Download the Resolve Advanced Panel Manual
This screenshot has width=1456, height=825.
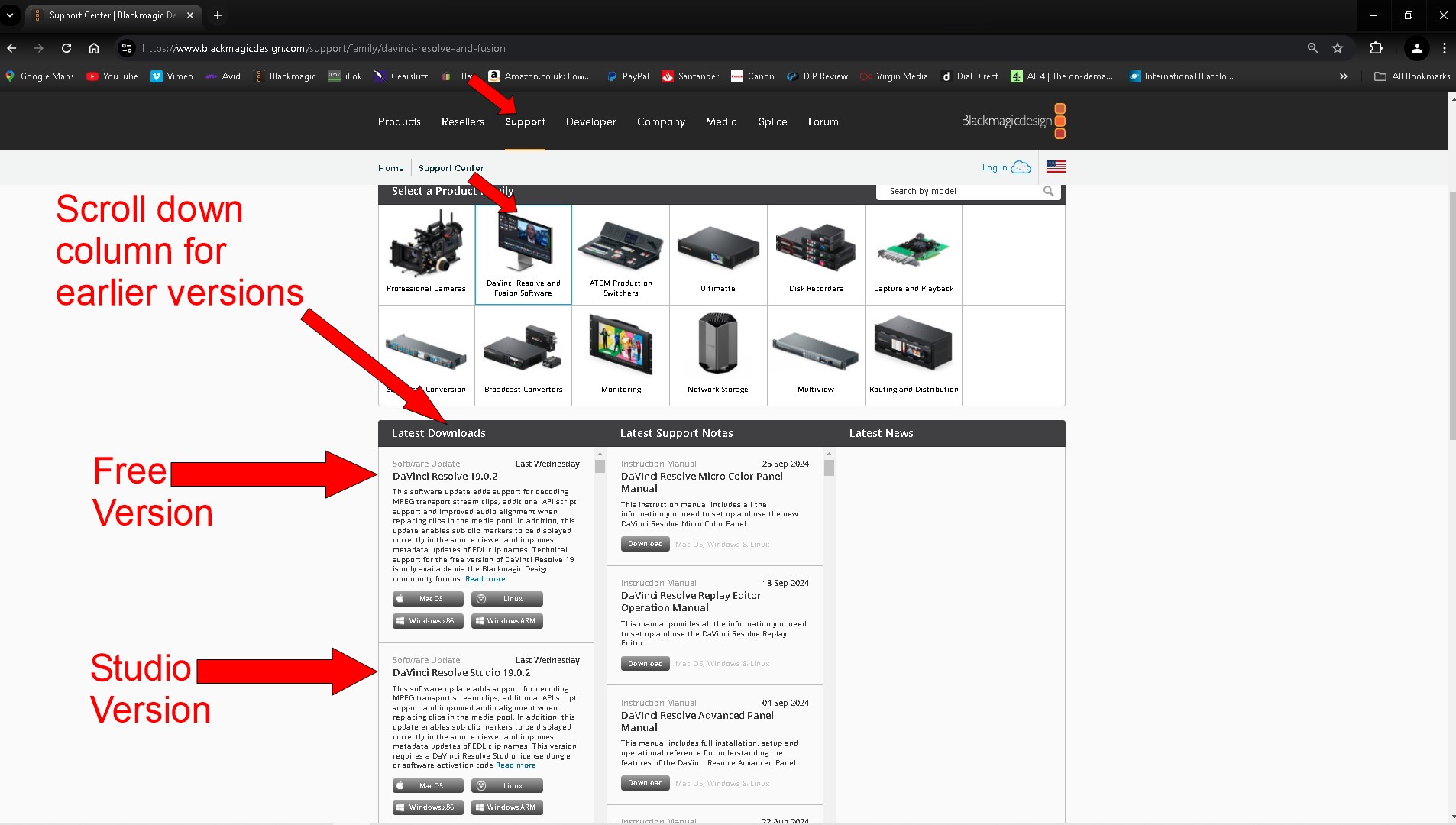click(x=645, y=783)
